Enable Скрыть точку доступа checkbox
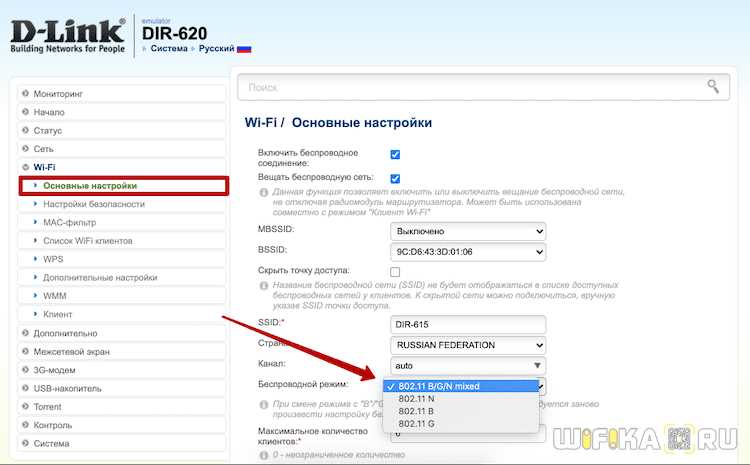The image size is (750, 465). pyautogui.click(x=395, y=272)
